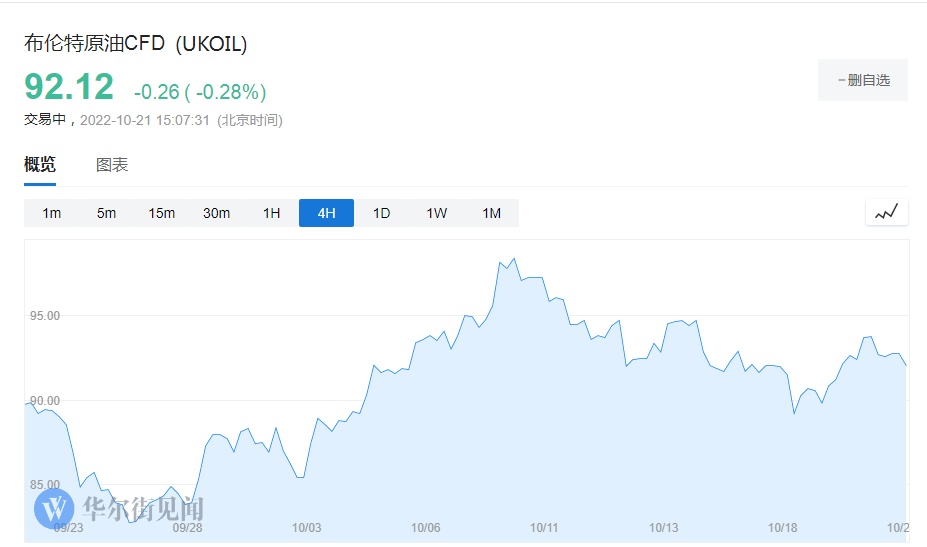Switch chart to 1M monthly interval
The height and width of the screenshot is (547, 927).
click(x=491, y=213)
